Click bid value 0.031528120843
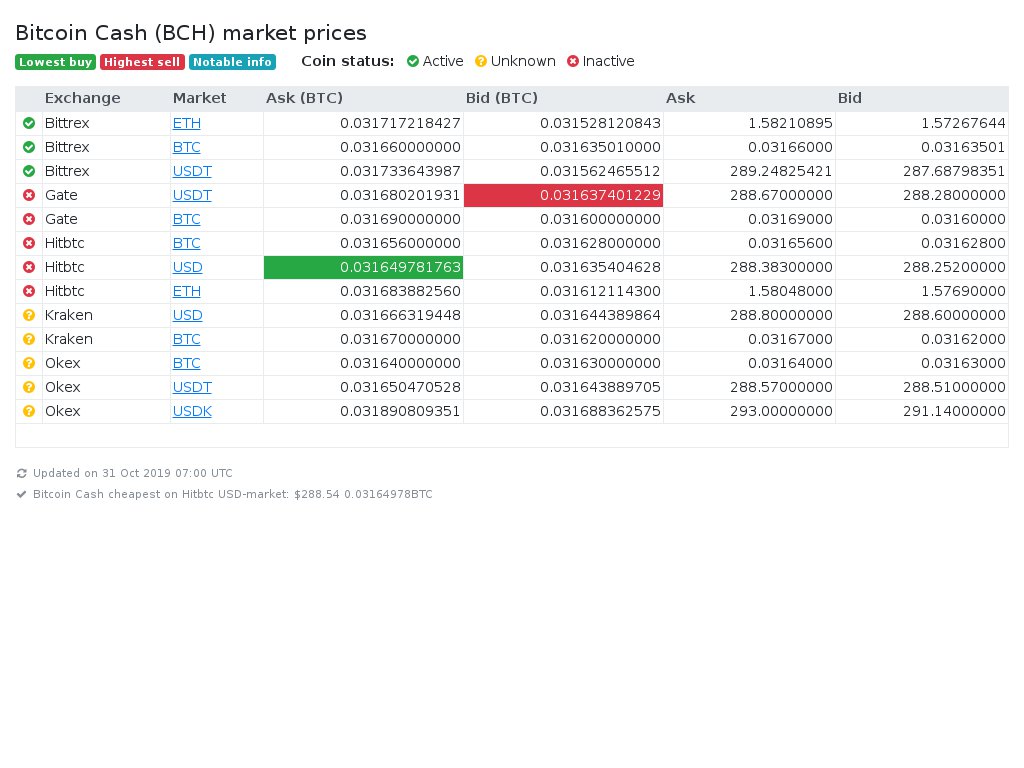 point(600,123)
